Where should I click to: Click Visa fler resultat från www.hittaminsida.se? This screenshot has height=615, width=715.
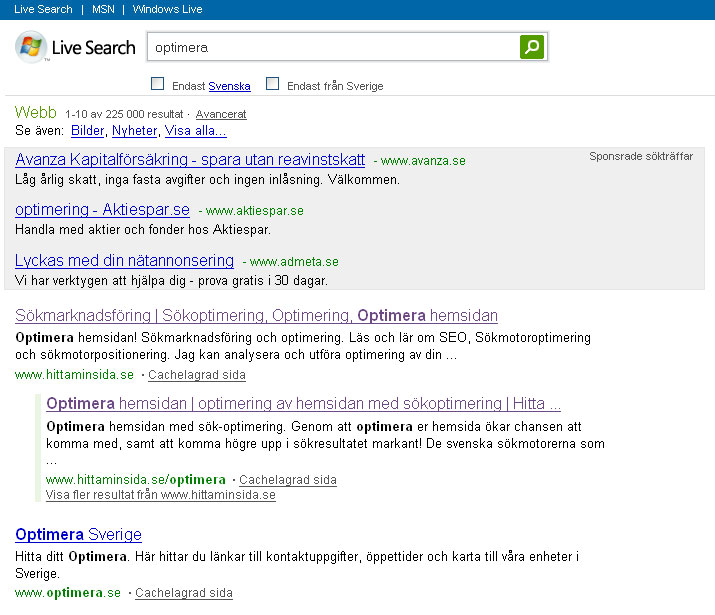161,495
